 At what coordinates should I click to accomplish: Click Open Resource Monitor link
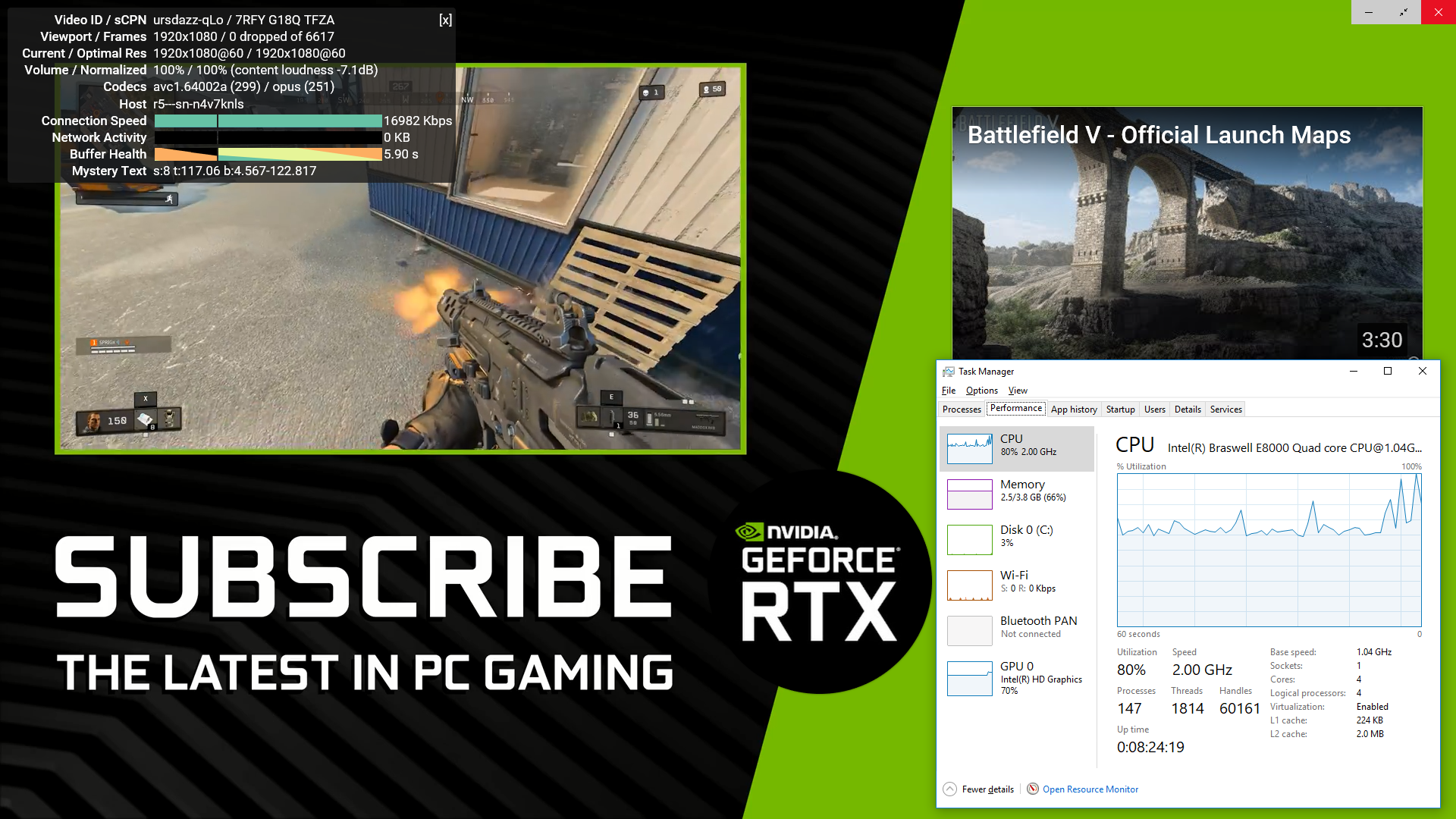point(1090,789)
